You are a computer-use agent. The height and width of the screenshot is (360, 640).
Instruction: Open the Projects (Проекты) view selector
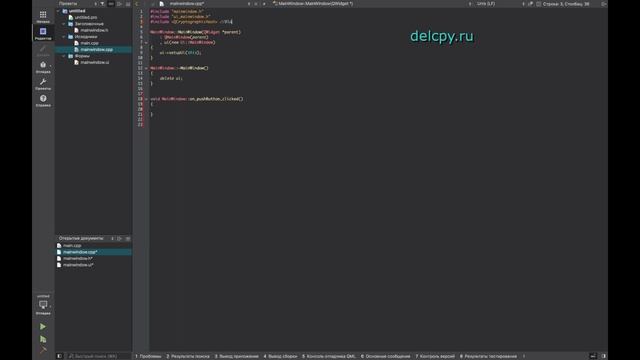click(78, 4)
